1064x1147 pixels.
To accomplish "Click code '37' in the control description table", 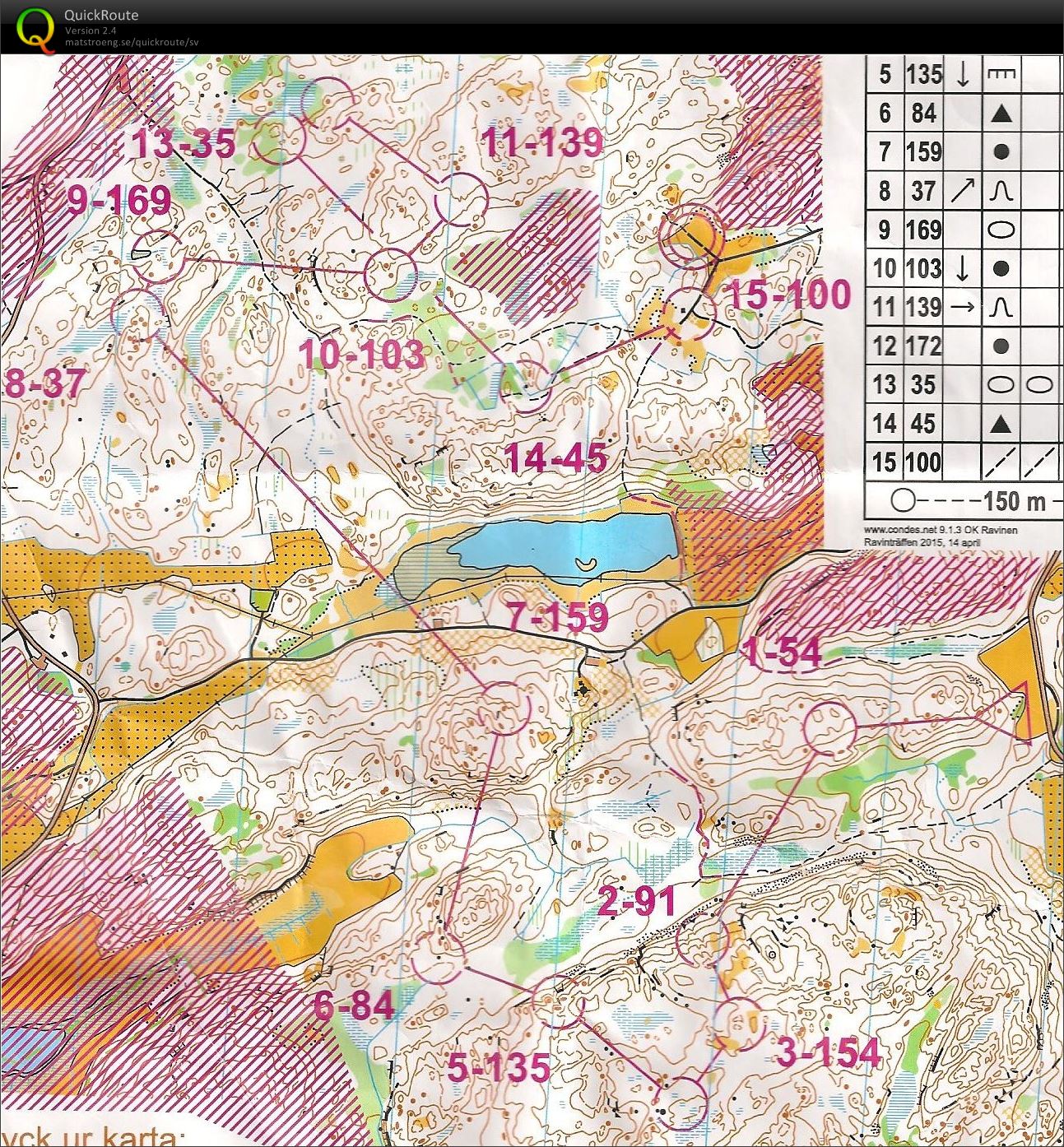I will [x=923, y=191].
